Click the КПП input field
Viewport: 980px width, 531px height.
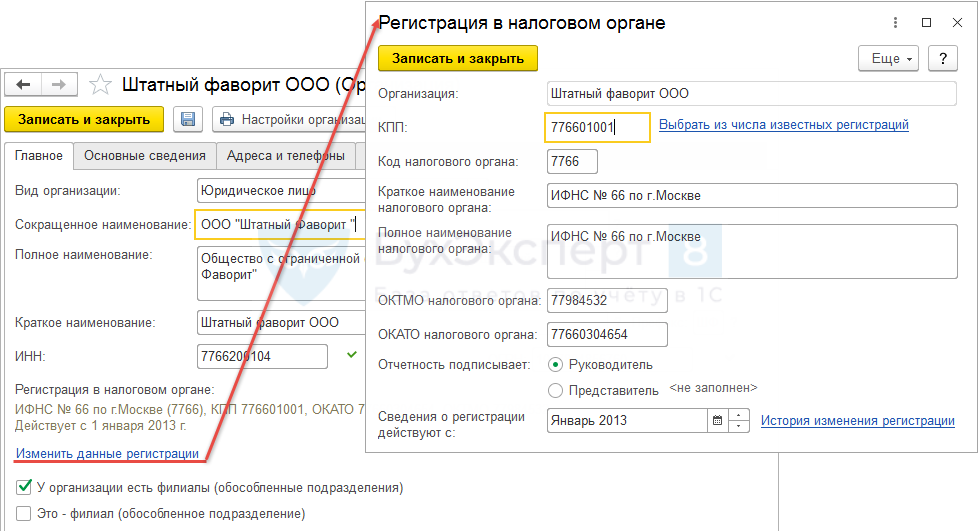pos(597,127)
